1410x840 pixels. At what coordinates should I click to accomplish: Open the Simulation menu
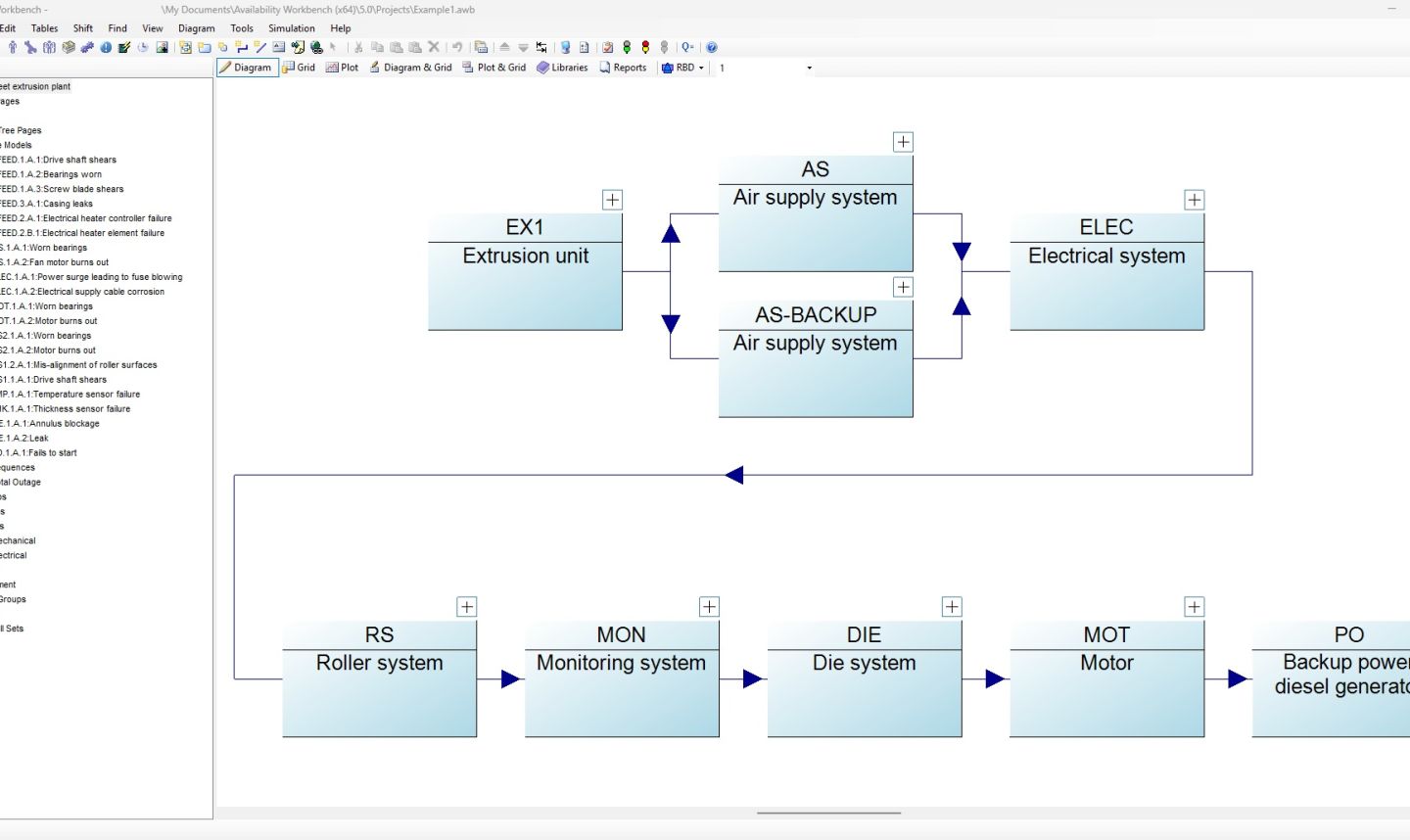(291, 28)
